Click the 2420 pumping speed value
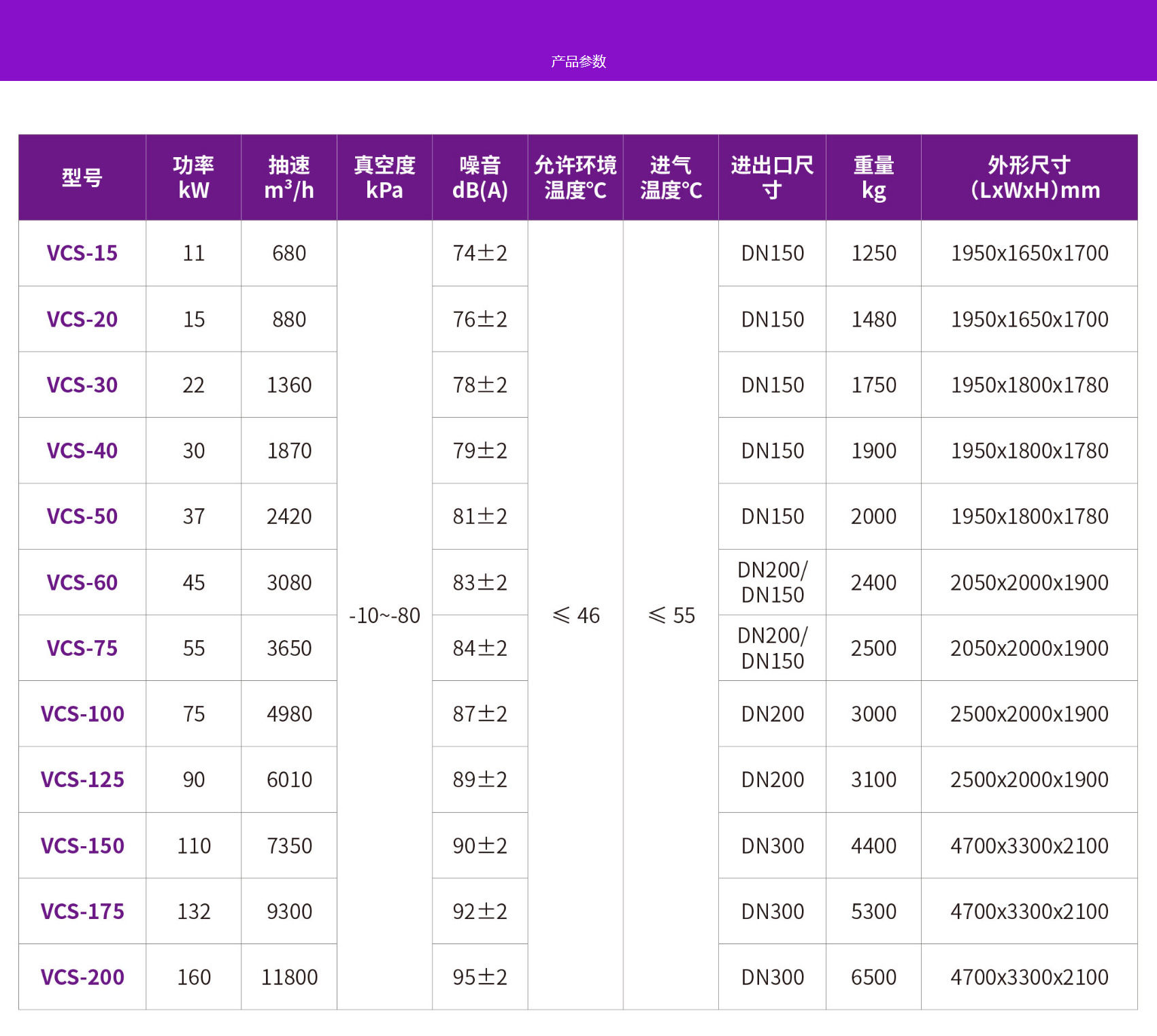The image size is (1157, 1036). (x=289, y=516)
